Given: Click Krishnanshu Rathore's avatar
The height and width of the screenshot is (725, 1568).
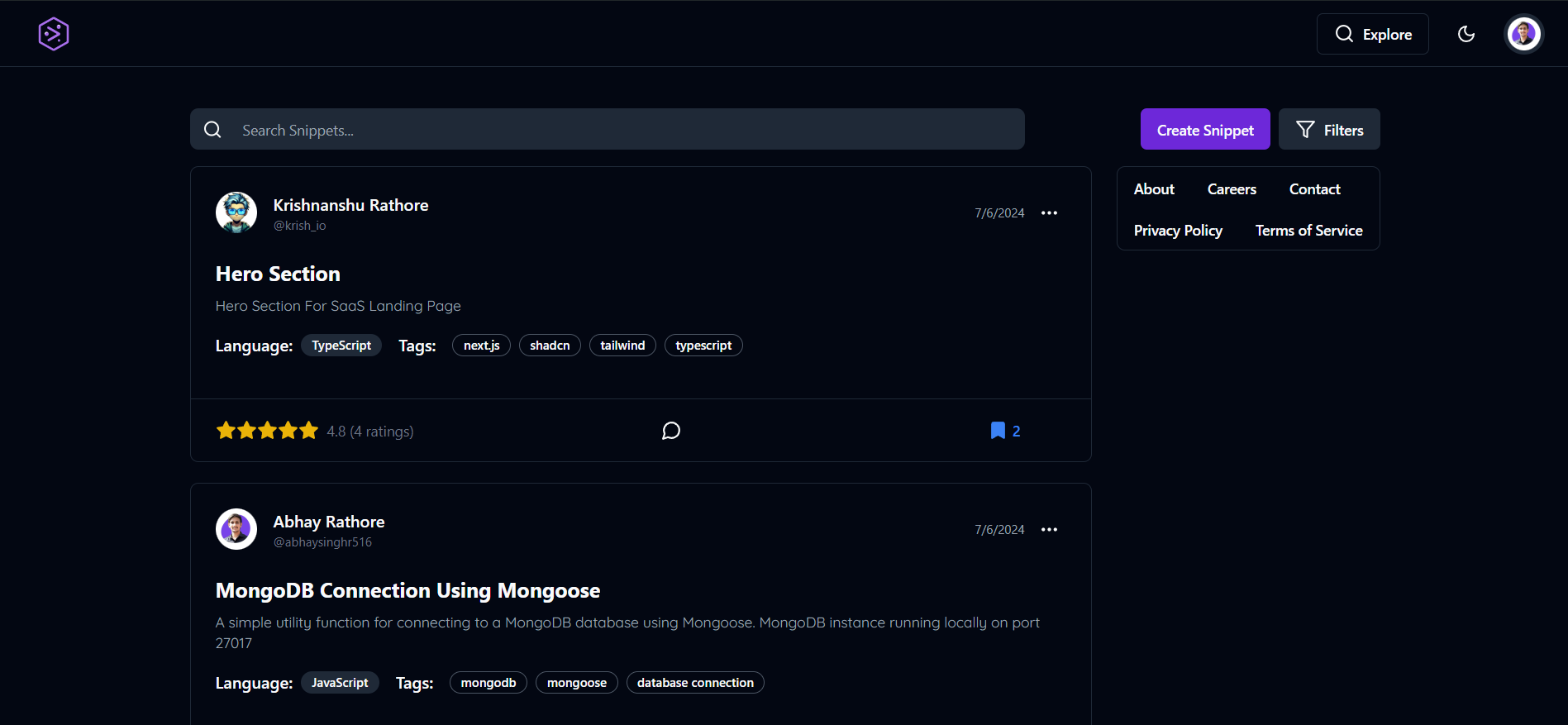Looking at the screenshot, I should [x=236, y=212].
